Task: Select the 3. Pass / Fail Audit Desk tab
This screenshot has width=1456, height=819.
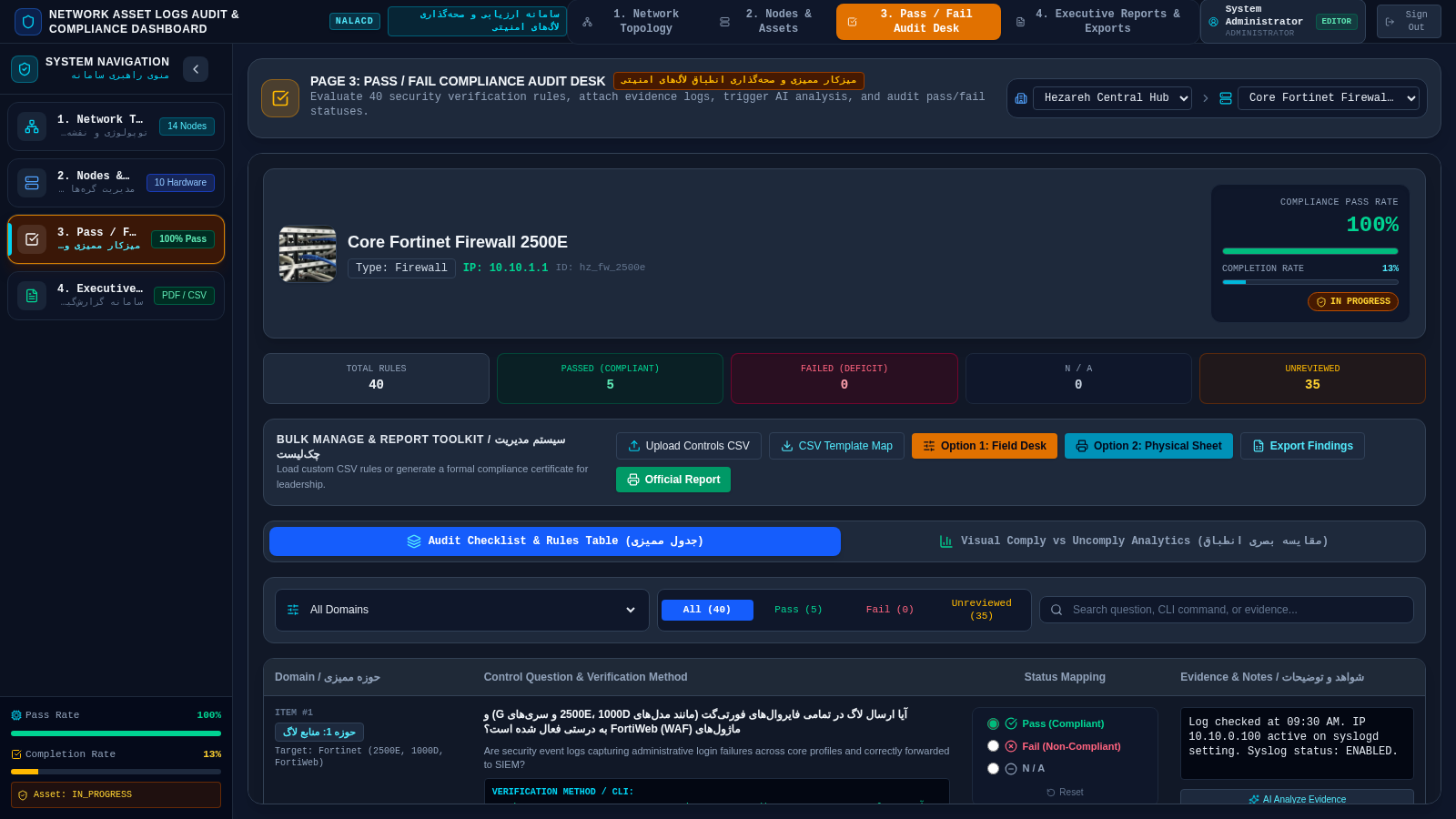Action: coord(918,22)
